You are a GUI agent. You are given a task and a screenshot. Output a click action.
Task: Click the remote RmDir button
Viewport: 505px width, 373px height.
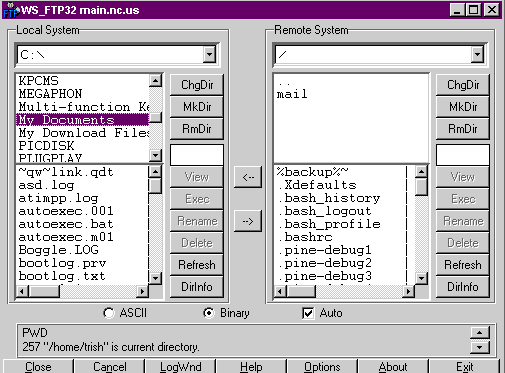pyautogui.click(x=463, y=129)
